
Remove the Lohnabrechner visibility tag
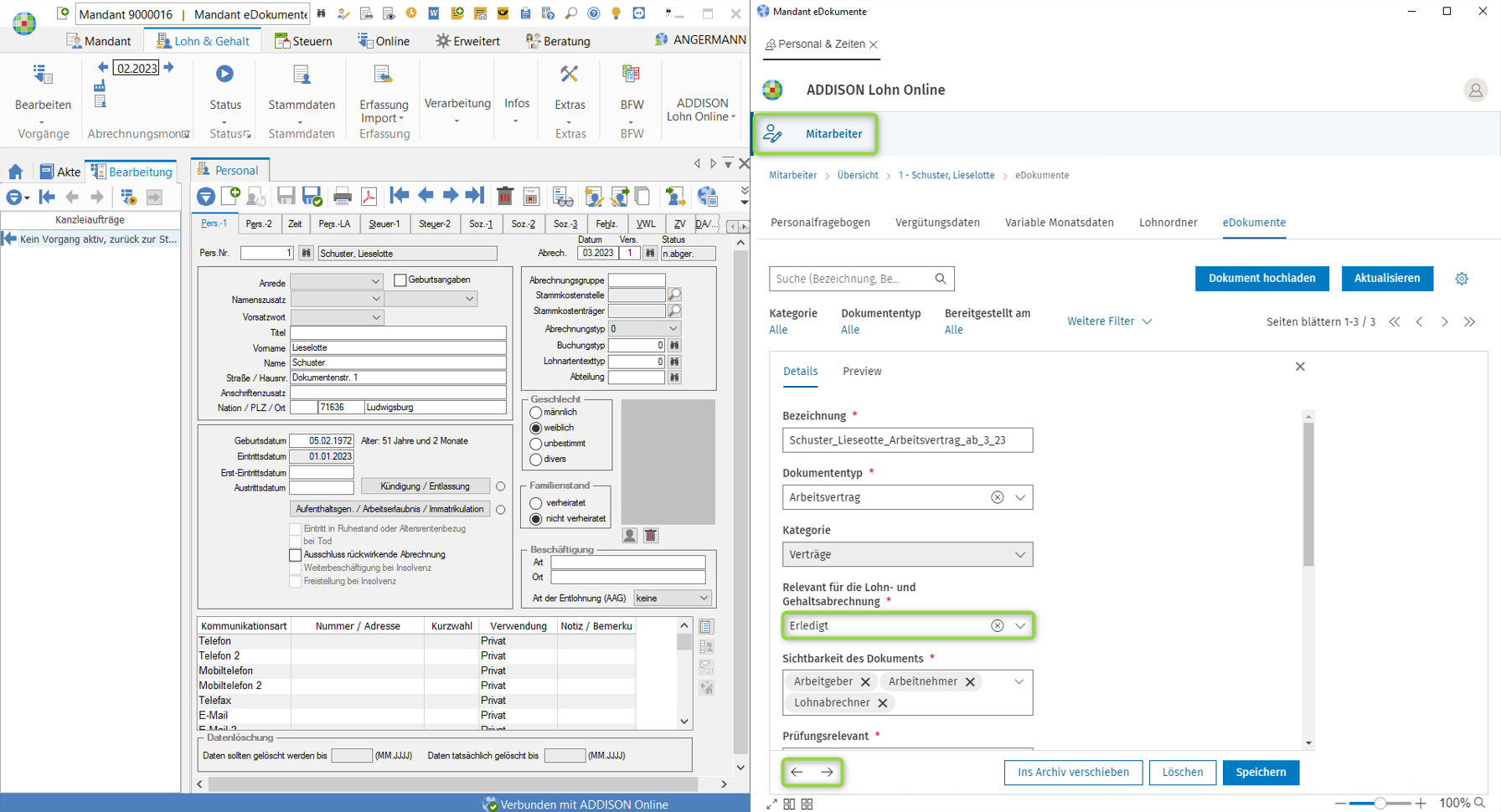(882, 702)
